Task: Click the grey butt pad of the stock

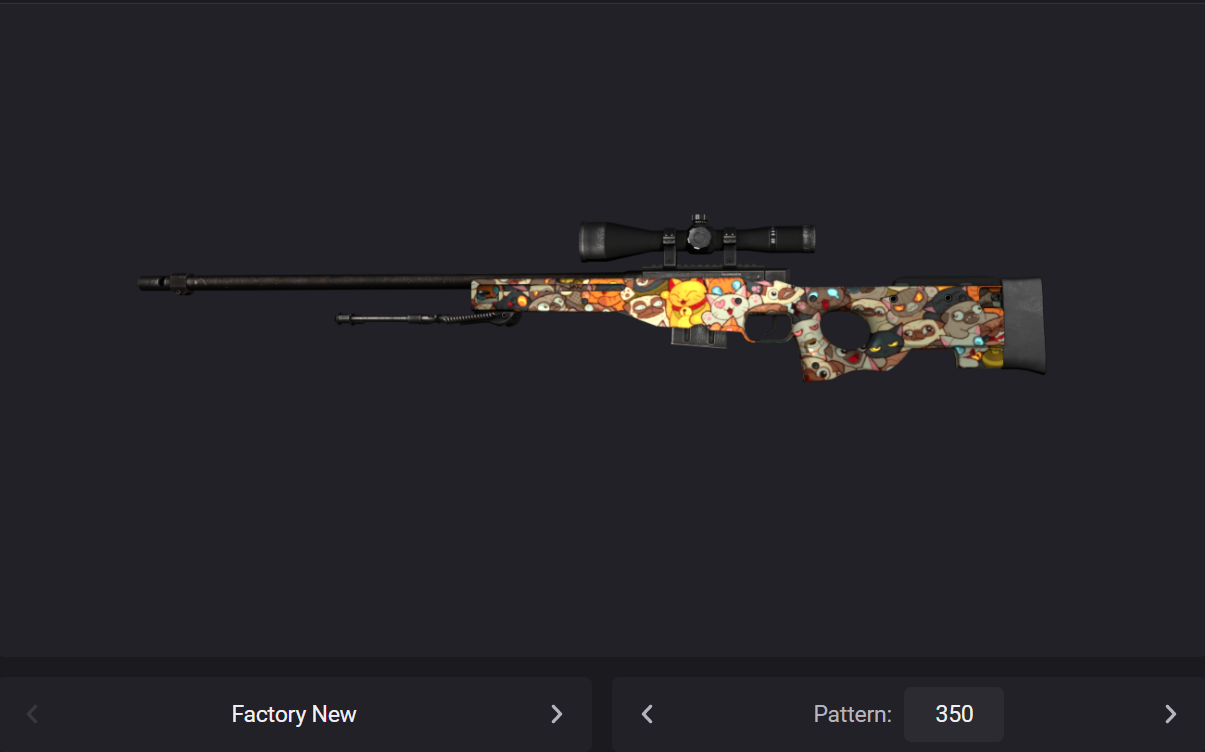Action: pyautogui.click(x=1022, y=327)
